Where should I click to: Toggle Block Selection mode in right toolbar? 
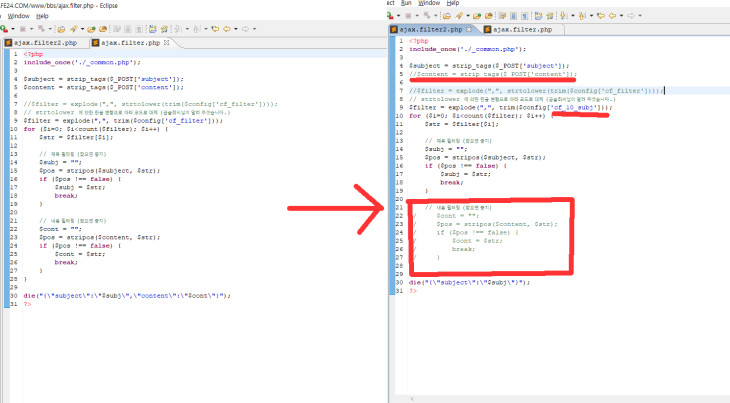click(513, 16)
